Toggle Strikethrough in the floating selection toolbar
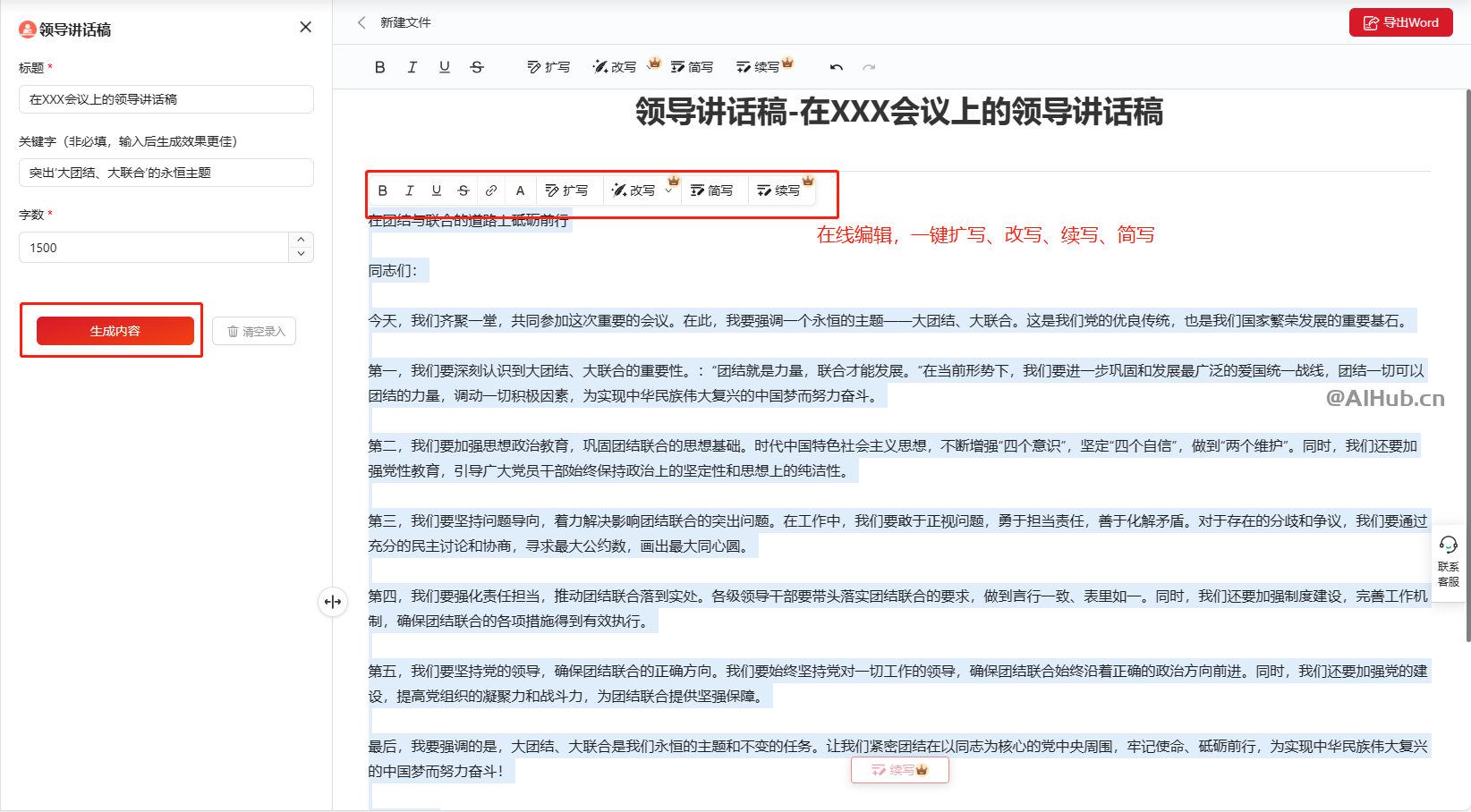This screenshot has height=812, width=1471. [463, 190]
